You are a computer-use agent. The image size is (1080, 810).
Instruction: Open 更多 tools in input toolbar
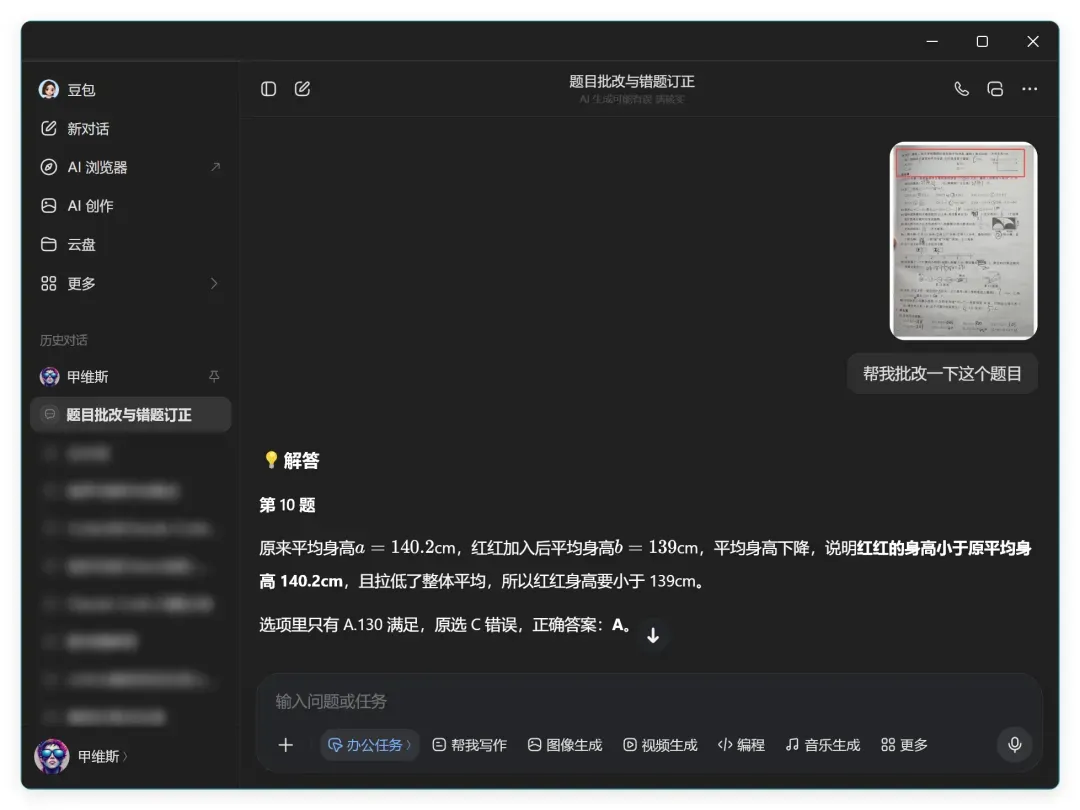[x=904, y=745]
